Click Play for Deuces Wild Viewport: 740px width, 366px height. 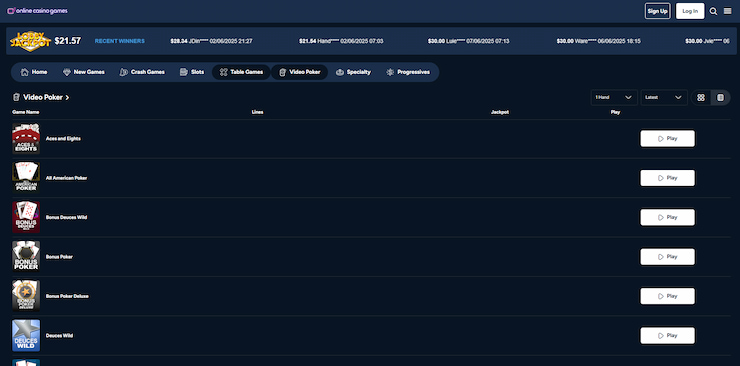pos(667,335)
